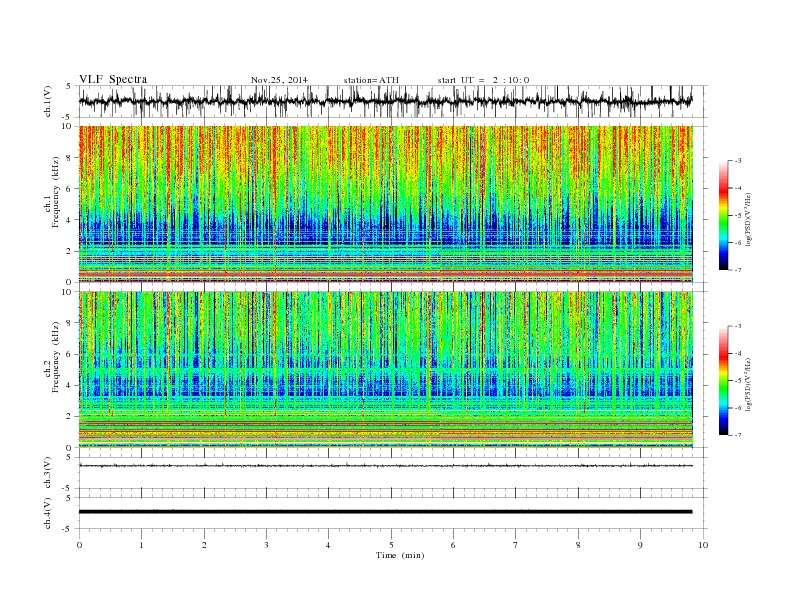Click the ch.1 color bar "-3" tick
The width and height of the screenshot is (792, 612).
tap(738, 161)
